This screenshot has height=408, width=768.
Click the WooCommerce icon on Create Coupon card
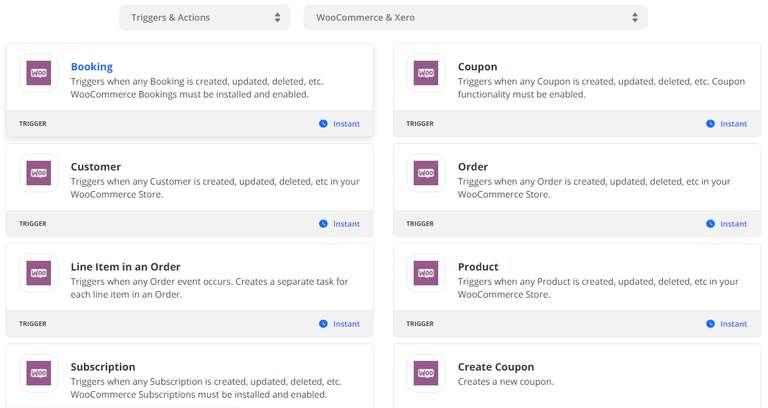(x=426, y=373)
